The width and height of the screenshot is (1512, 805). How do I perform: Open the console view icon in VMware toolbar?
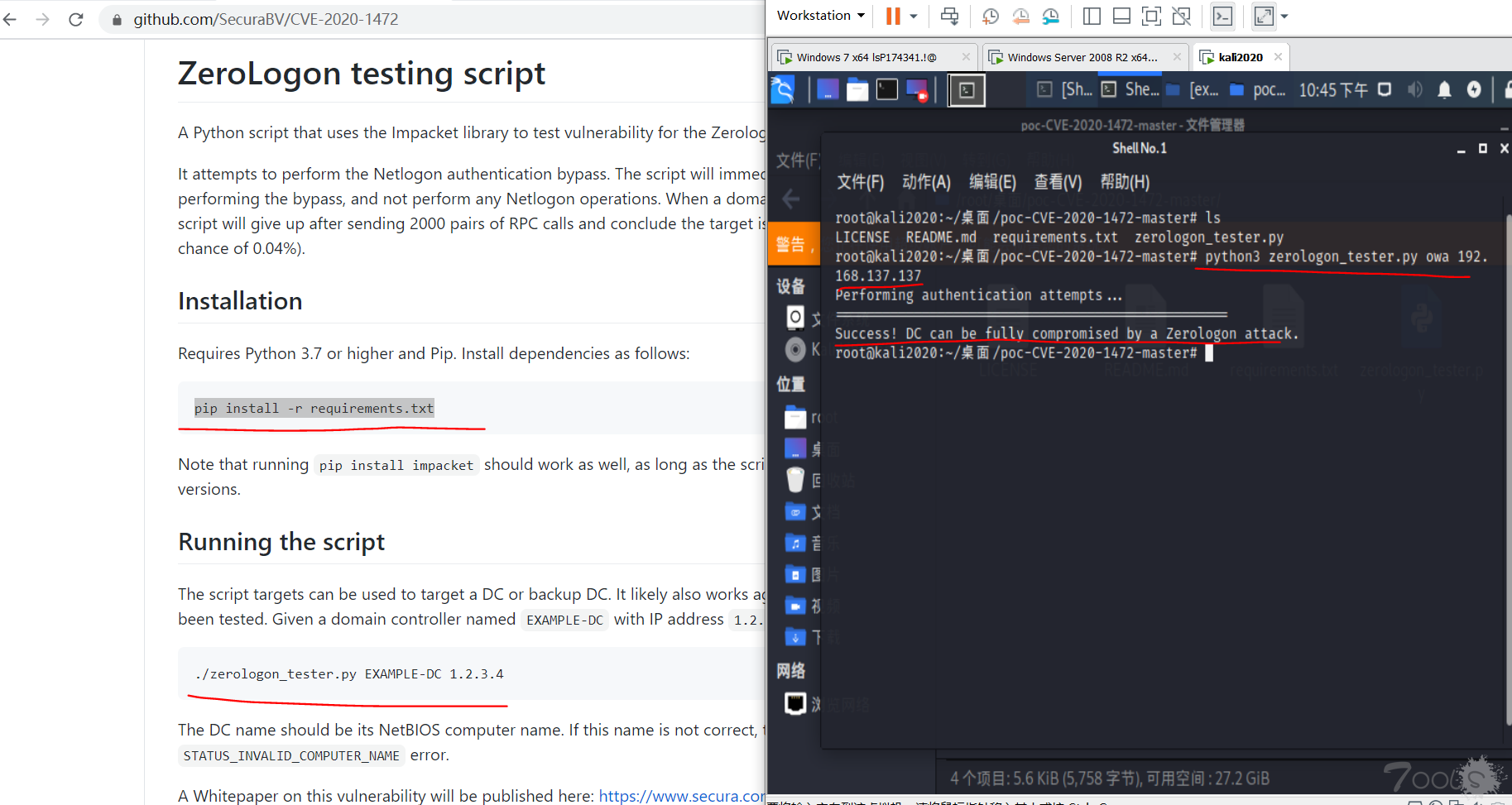click(x=1222, y=16)
